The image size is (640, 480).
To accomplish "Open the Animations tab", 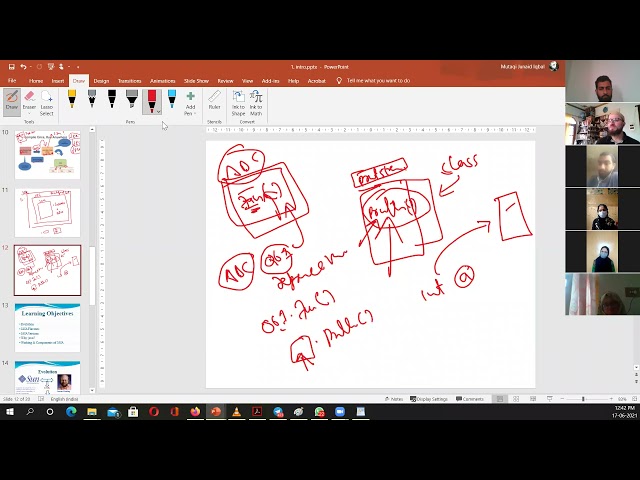I will [x=162, y=81].
